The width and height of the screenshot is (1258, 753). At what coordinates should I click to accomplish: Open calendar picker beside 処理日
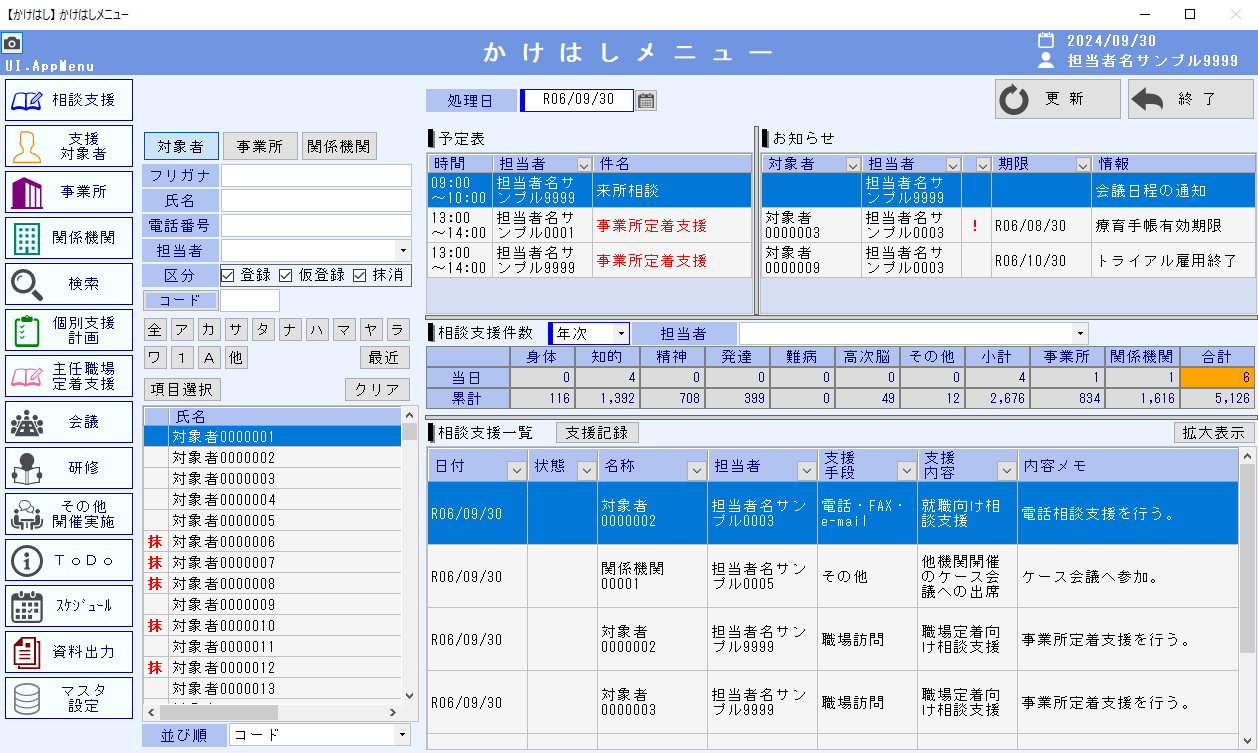[647, 101]
